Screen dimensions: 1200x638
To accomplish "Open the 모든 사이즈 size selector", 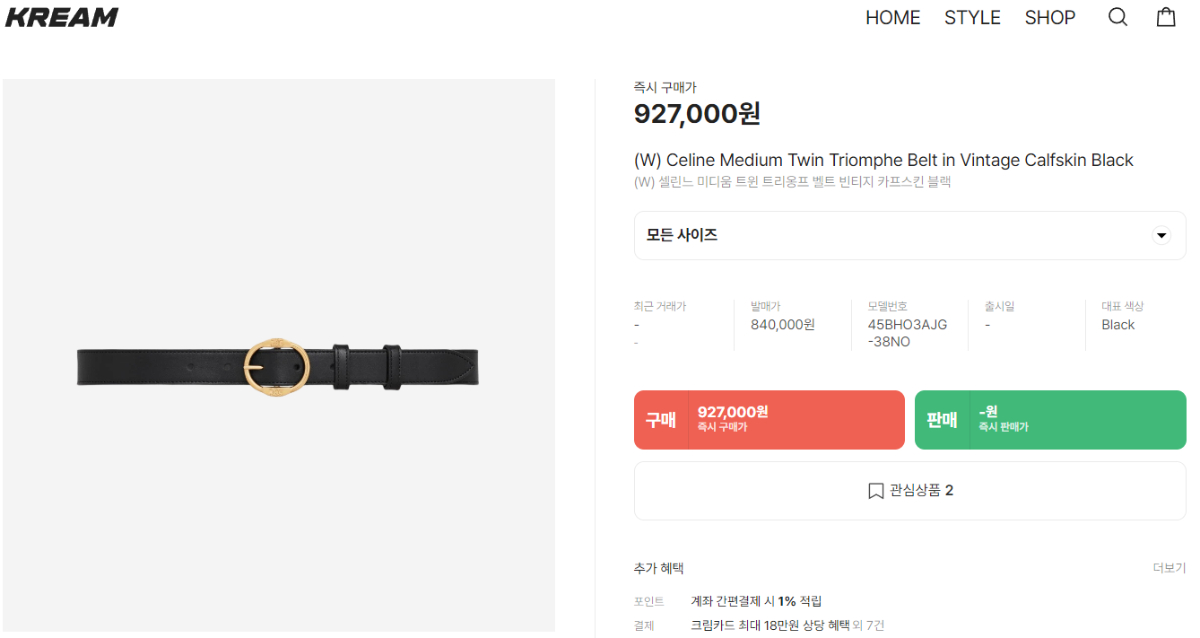I will (910, 236).
